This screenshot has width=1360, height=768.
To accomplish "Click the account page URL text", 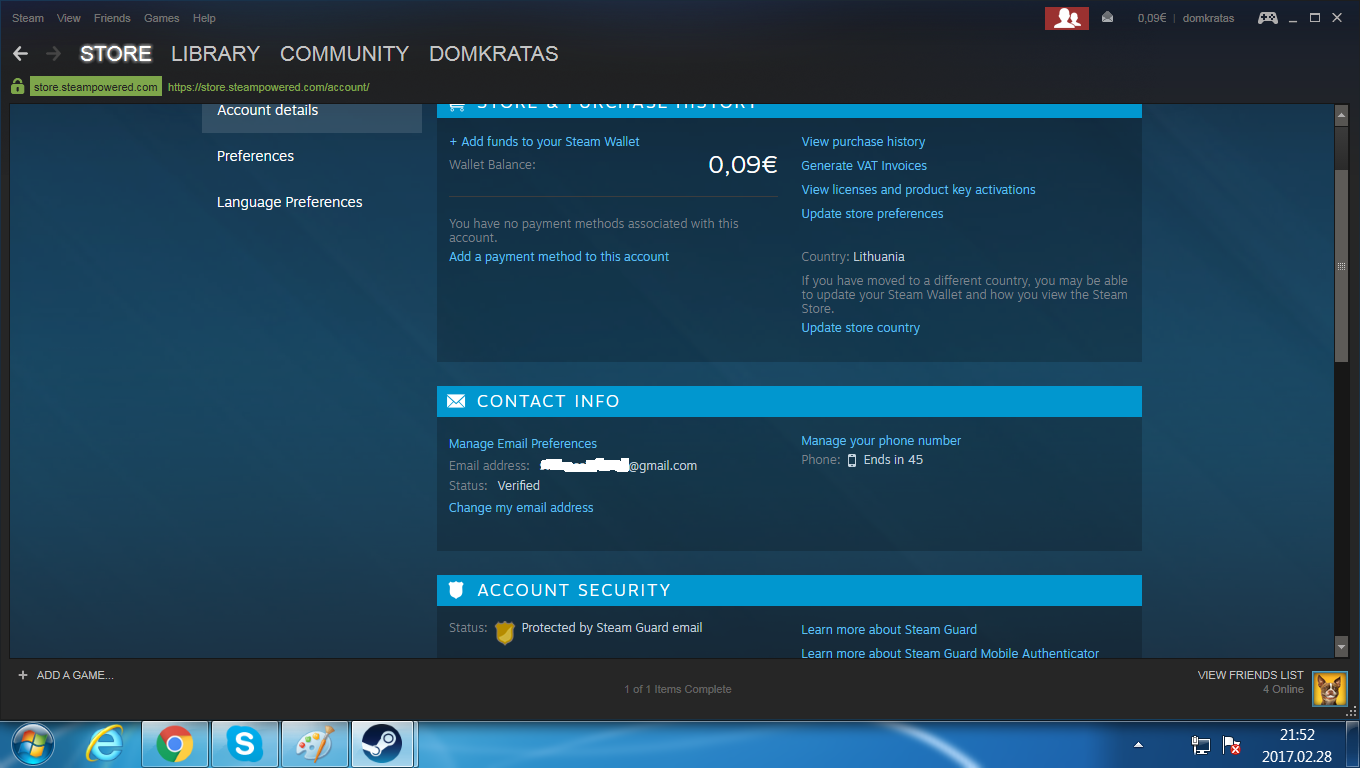I will click(x=269, y=87).
